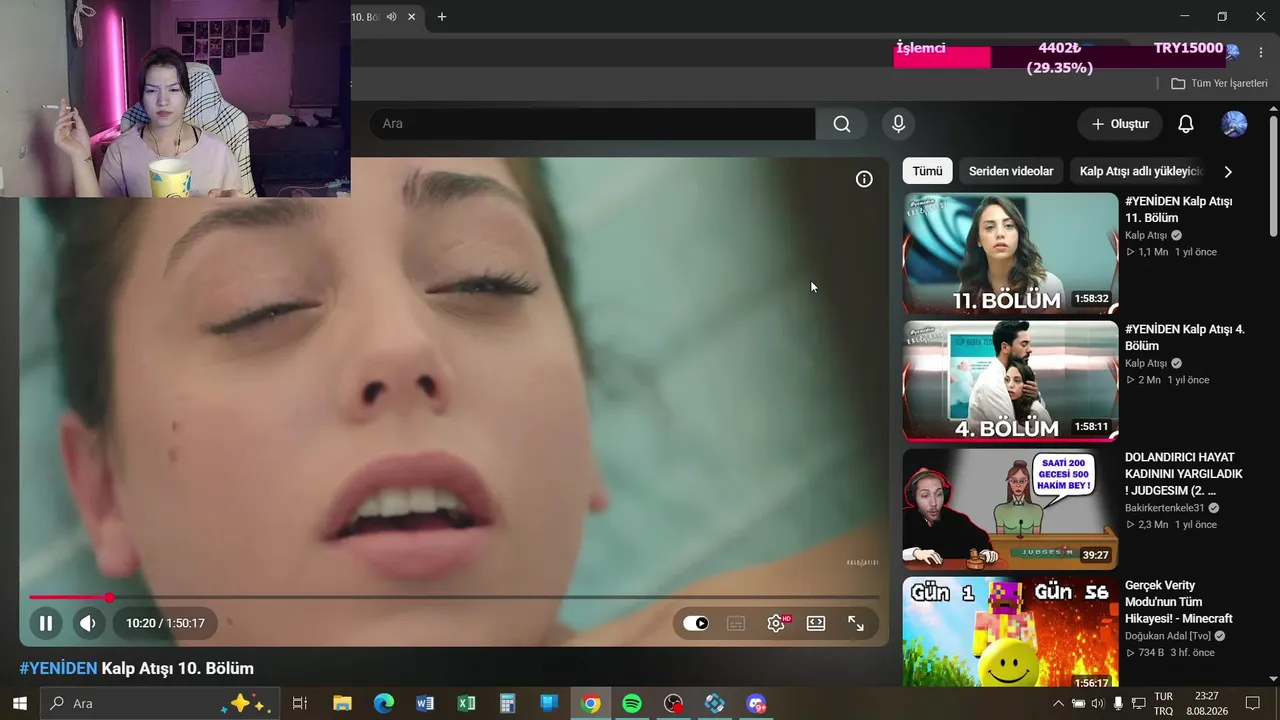Close the '10. Böl' browser tab
The height and width of the screenshot is (720, 1280).
point(413,17)
